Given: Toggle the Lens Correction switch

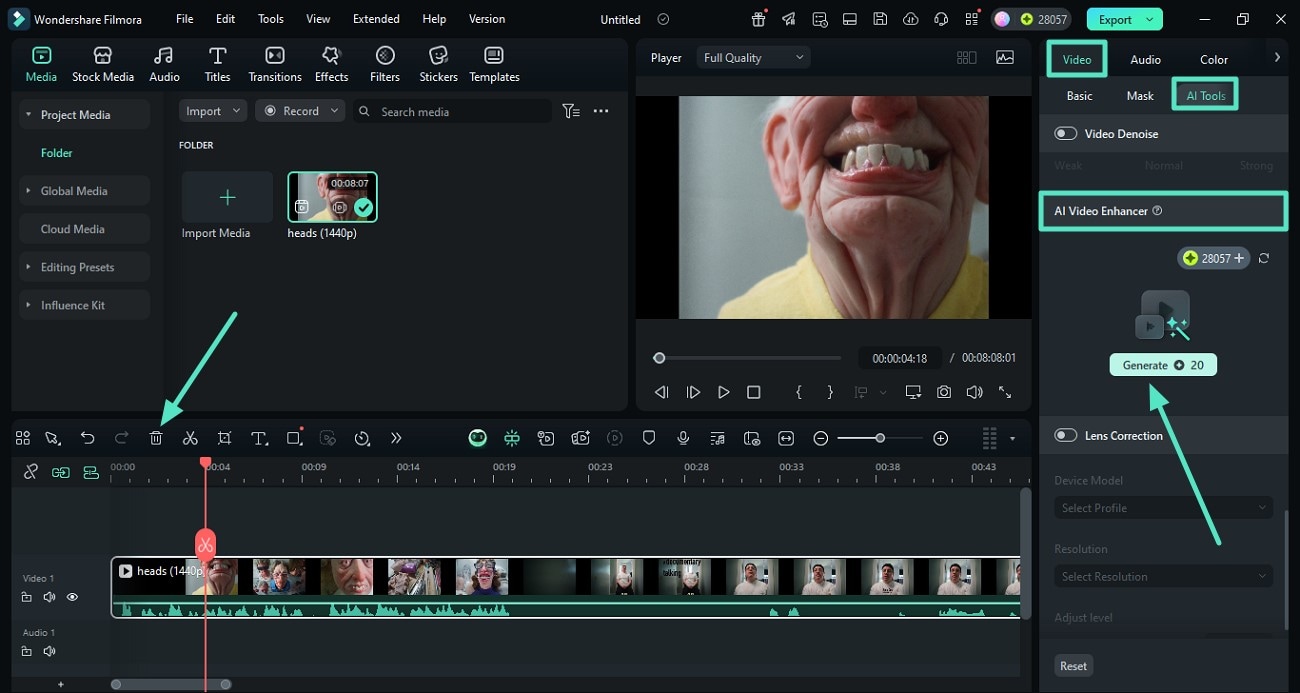Looking at the screenshot, I should click(x=1066, y=435).
